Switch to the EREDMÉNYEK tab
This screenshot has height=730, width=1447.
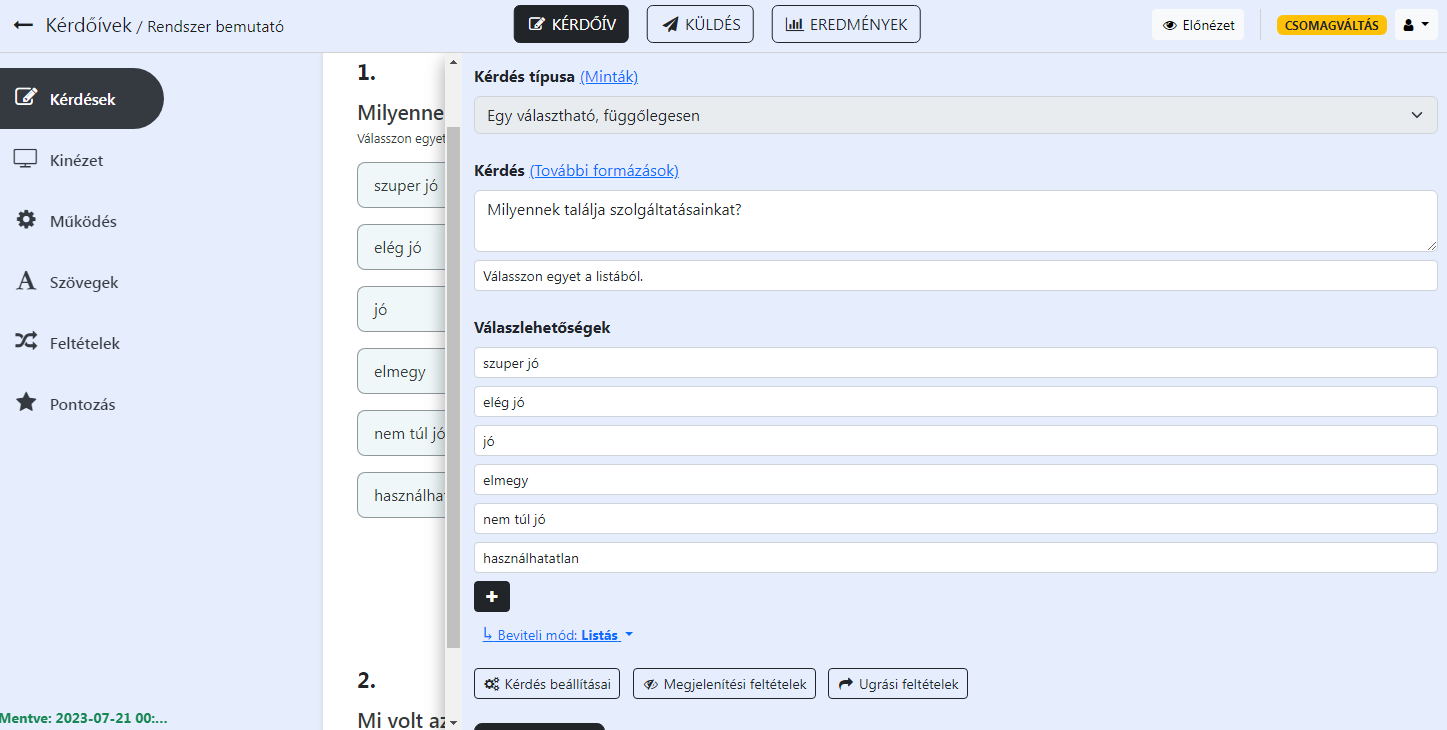click(846, 24)
